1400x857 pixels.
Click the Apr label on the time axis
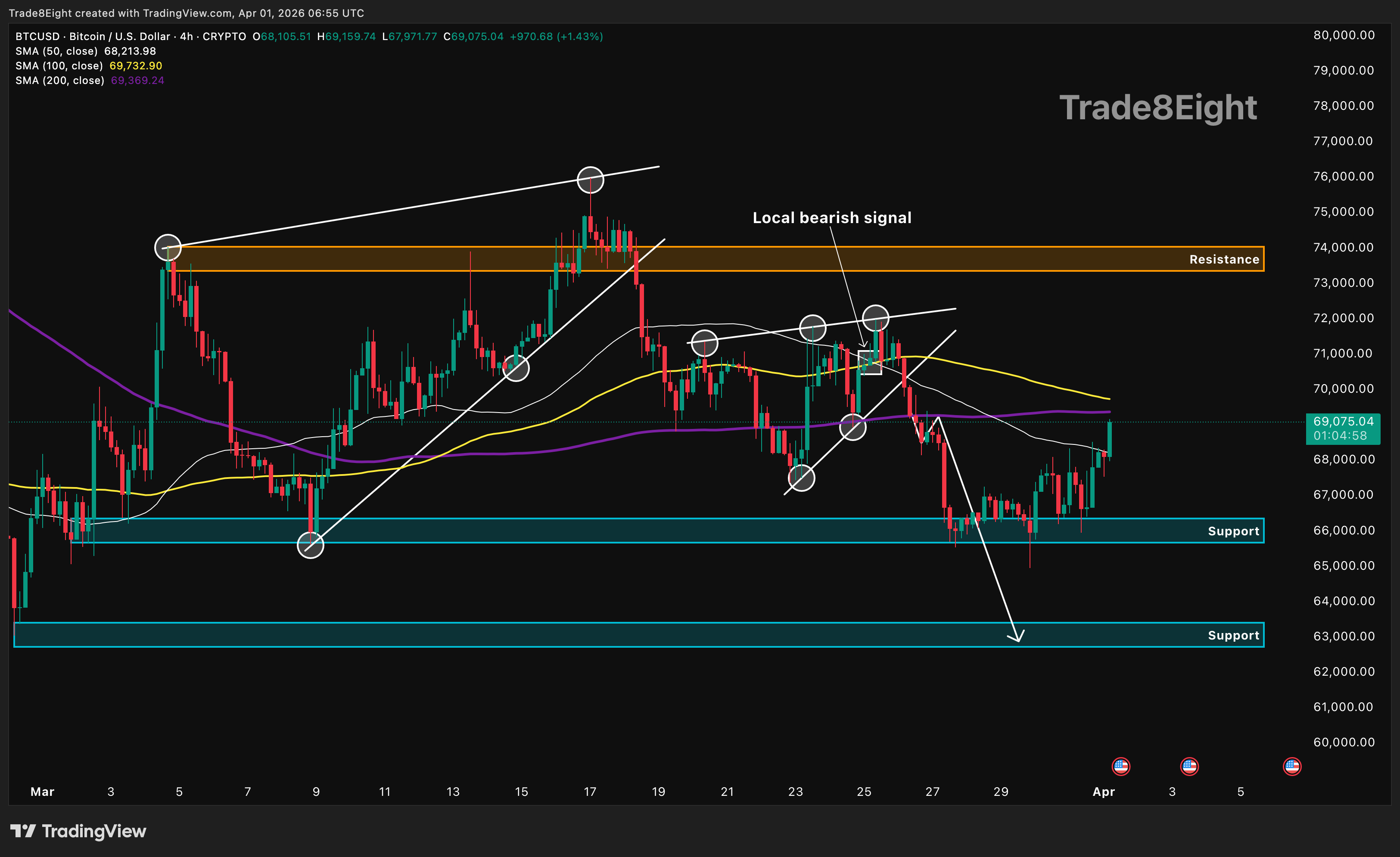[1103, 792]
